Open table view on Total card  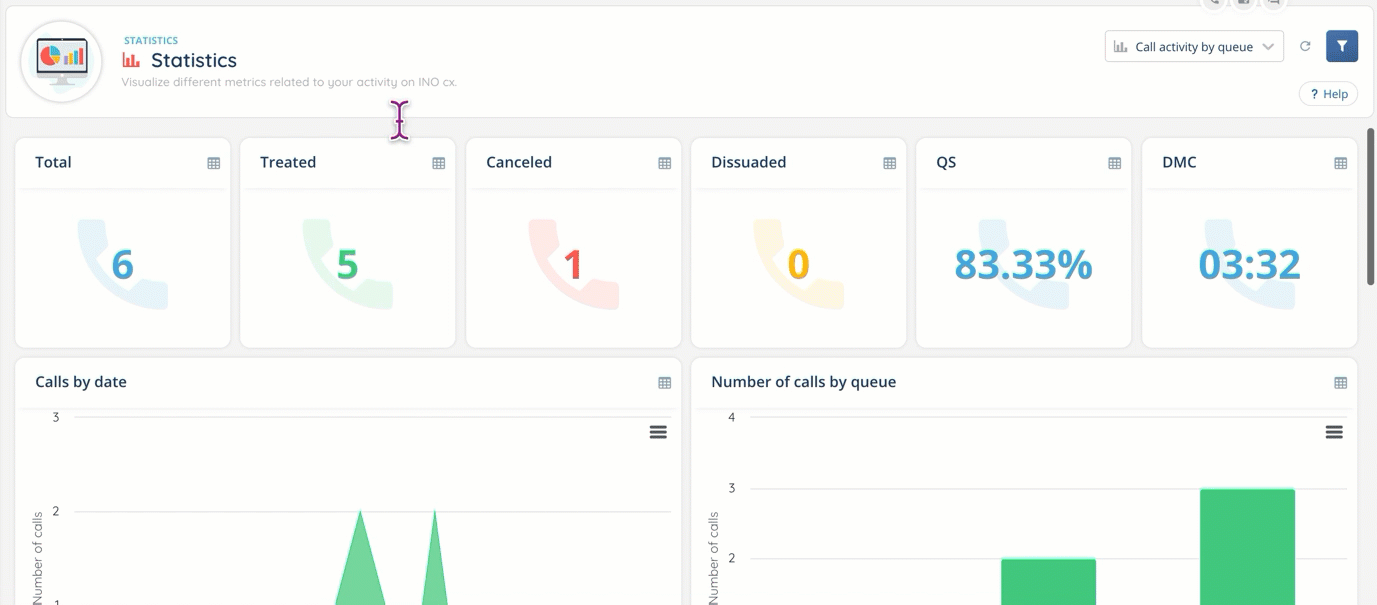213,163
